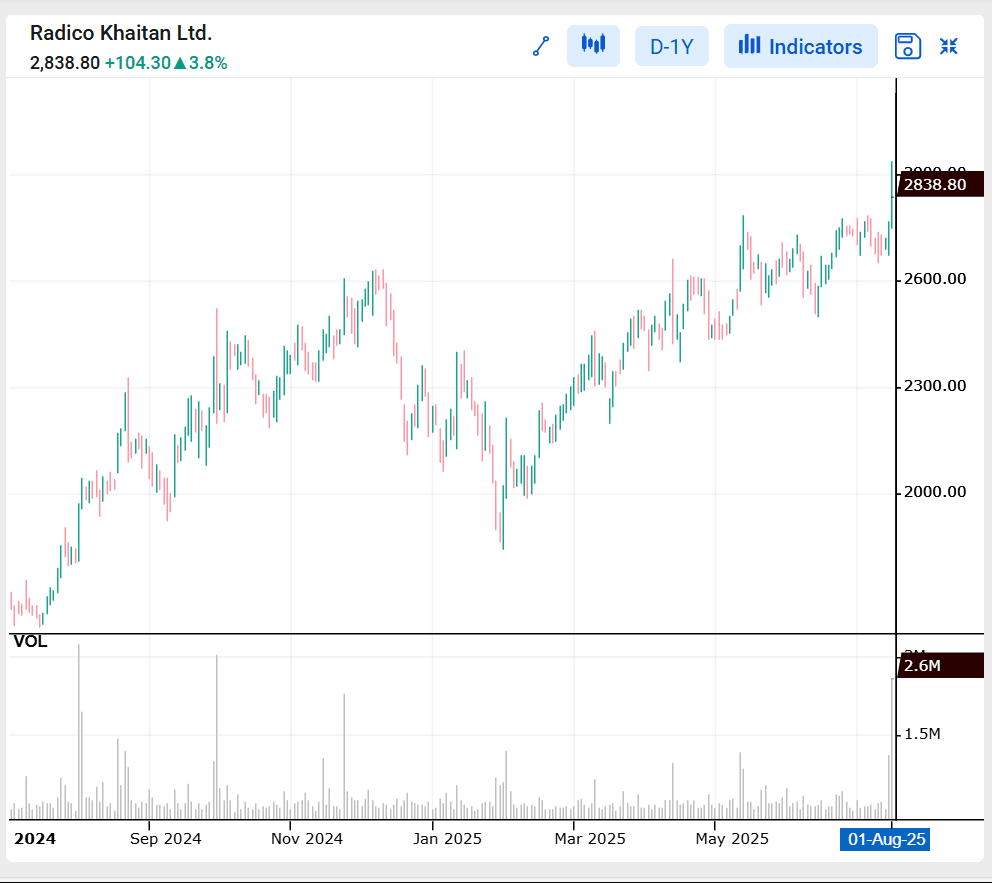992x883 pixels.
Task: Click the Nov 2024 time axis label
Action: click(307, 839)
